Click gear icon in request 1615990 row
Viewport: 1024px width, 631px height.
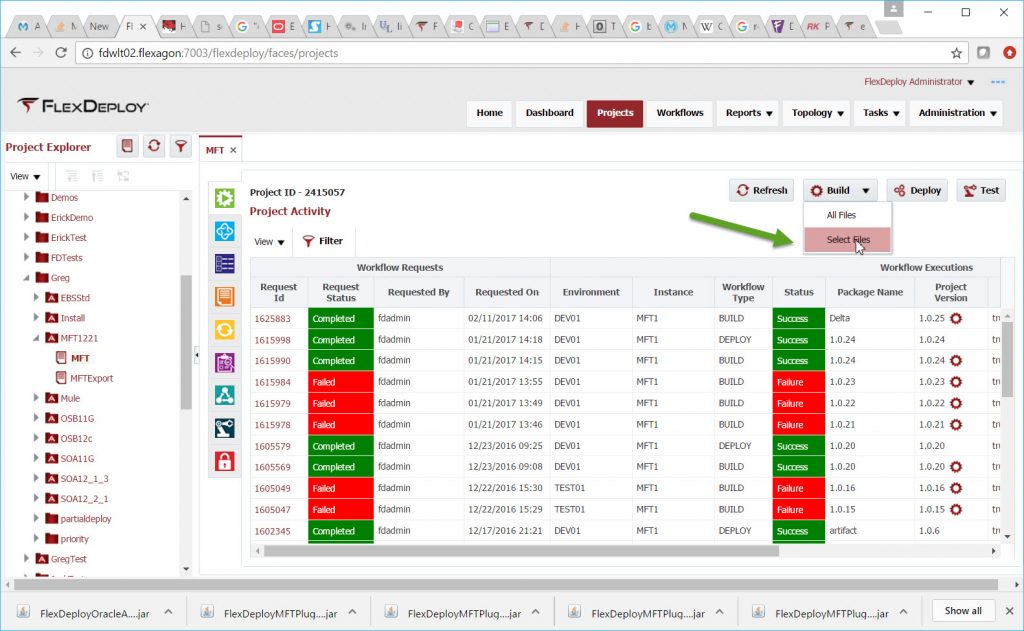(x=956, y=361)
